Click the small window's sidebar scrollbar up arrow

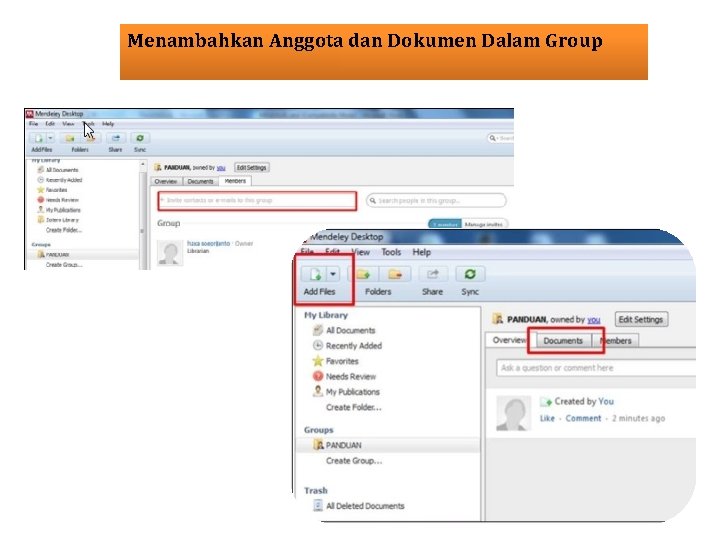[143, 164]
